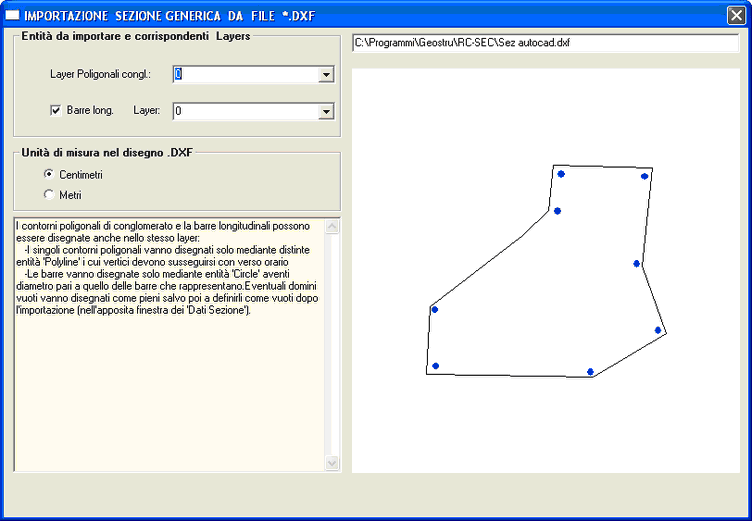Viewport: 752px width, 521px height.
Task: Click the DXF file path field
Action: [x=545, y=43]
